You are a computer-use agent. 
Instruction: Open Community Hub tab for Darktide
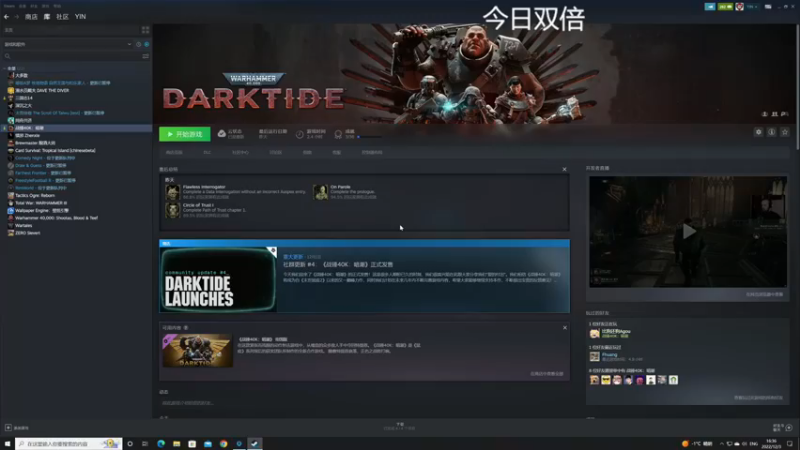point(240,153)
